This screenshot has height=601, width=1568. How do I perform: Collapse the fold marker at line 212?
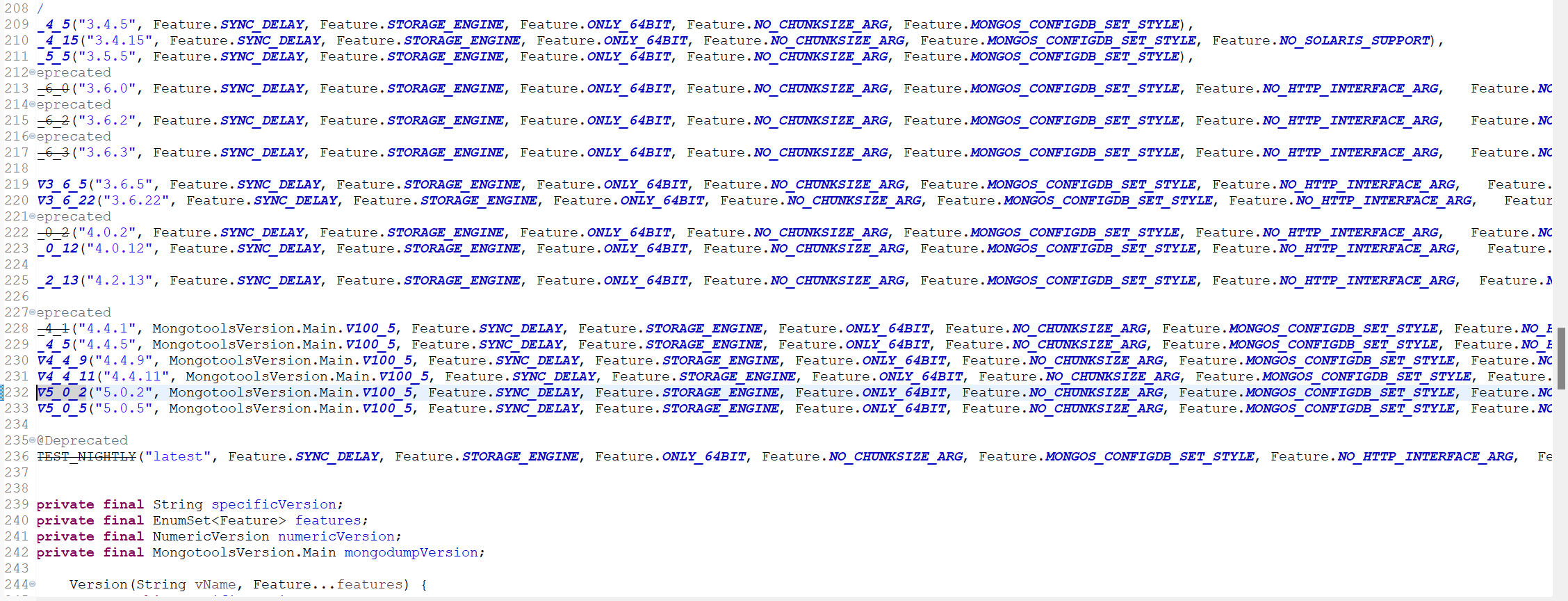(32, 72)
